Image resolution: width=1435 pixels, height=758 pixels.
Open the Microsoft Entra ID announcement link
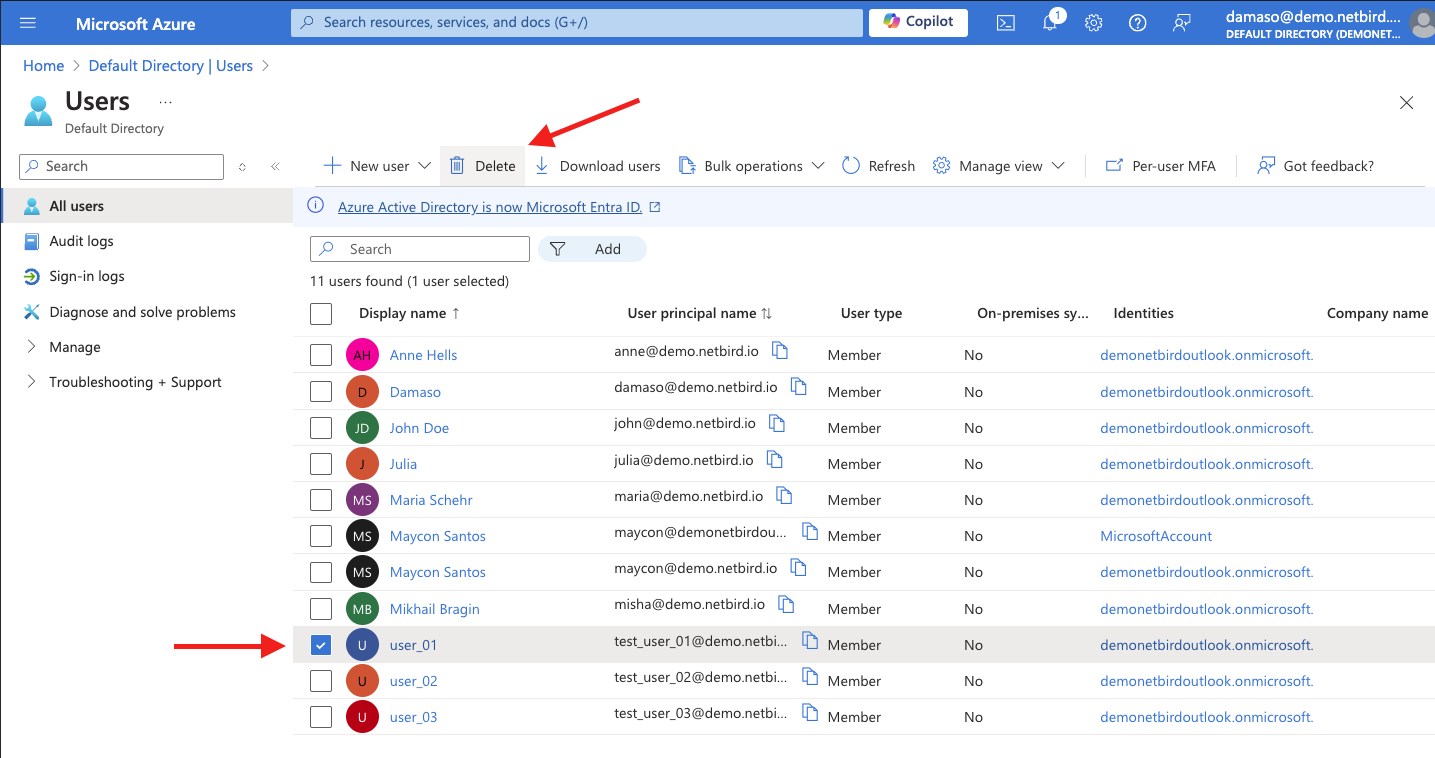tap(490, 207)
